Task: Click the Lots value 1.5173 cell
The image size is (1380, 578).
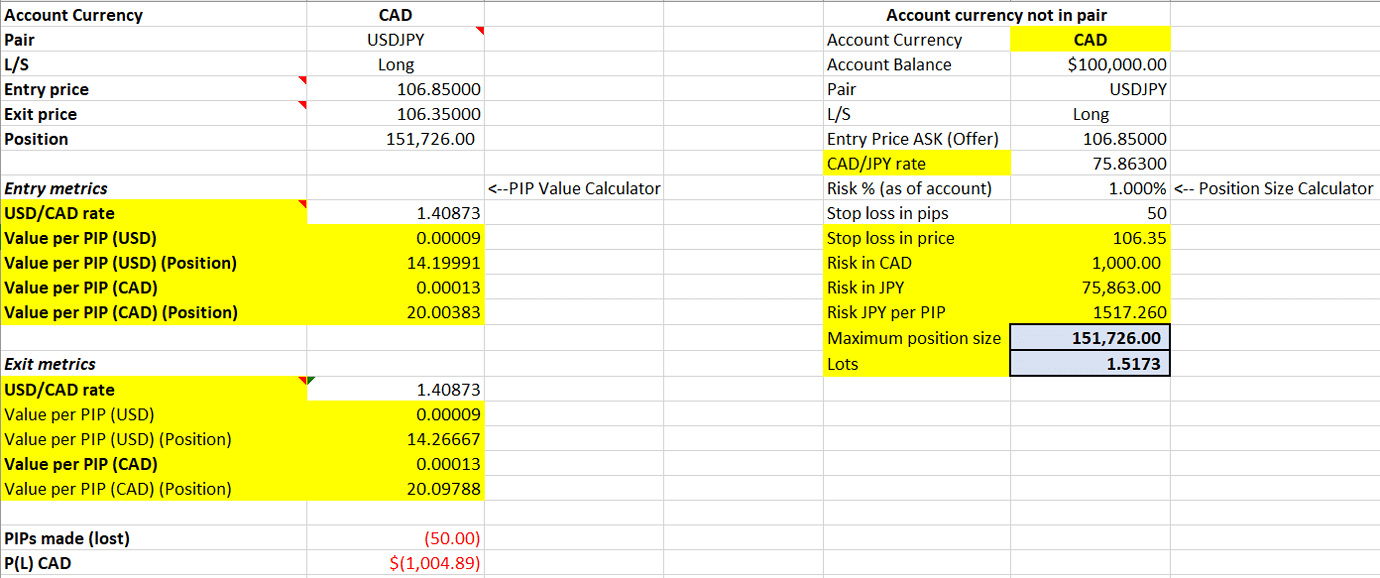Action: tap(1090, 363)
